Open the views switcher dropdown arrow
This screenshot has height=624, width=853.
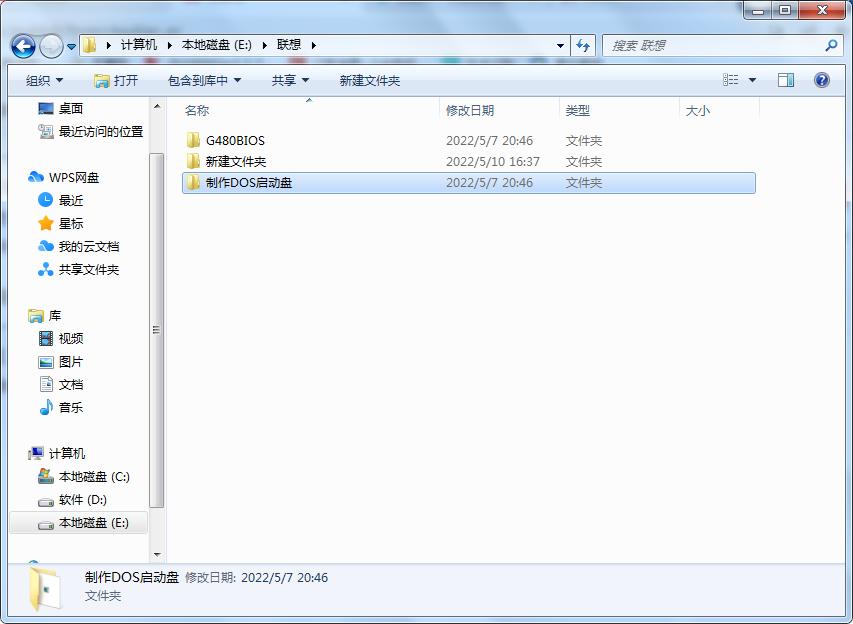click(753, 79)
